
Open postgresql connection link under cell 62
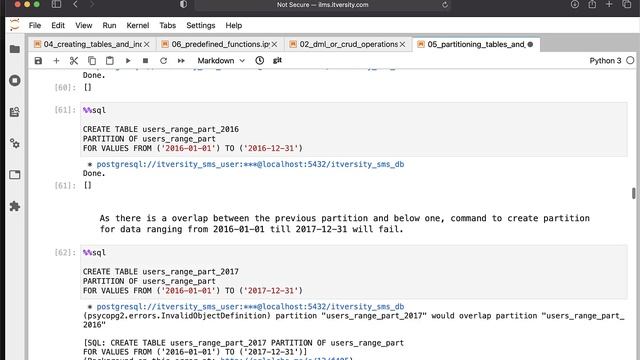[x=250, y=307]
